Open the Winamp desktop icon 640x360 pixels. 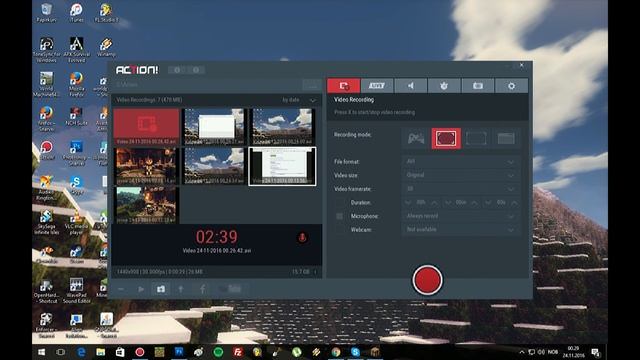106,47
